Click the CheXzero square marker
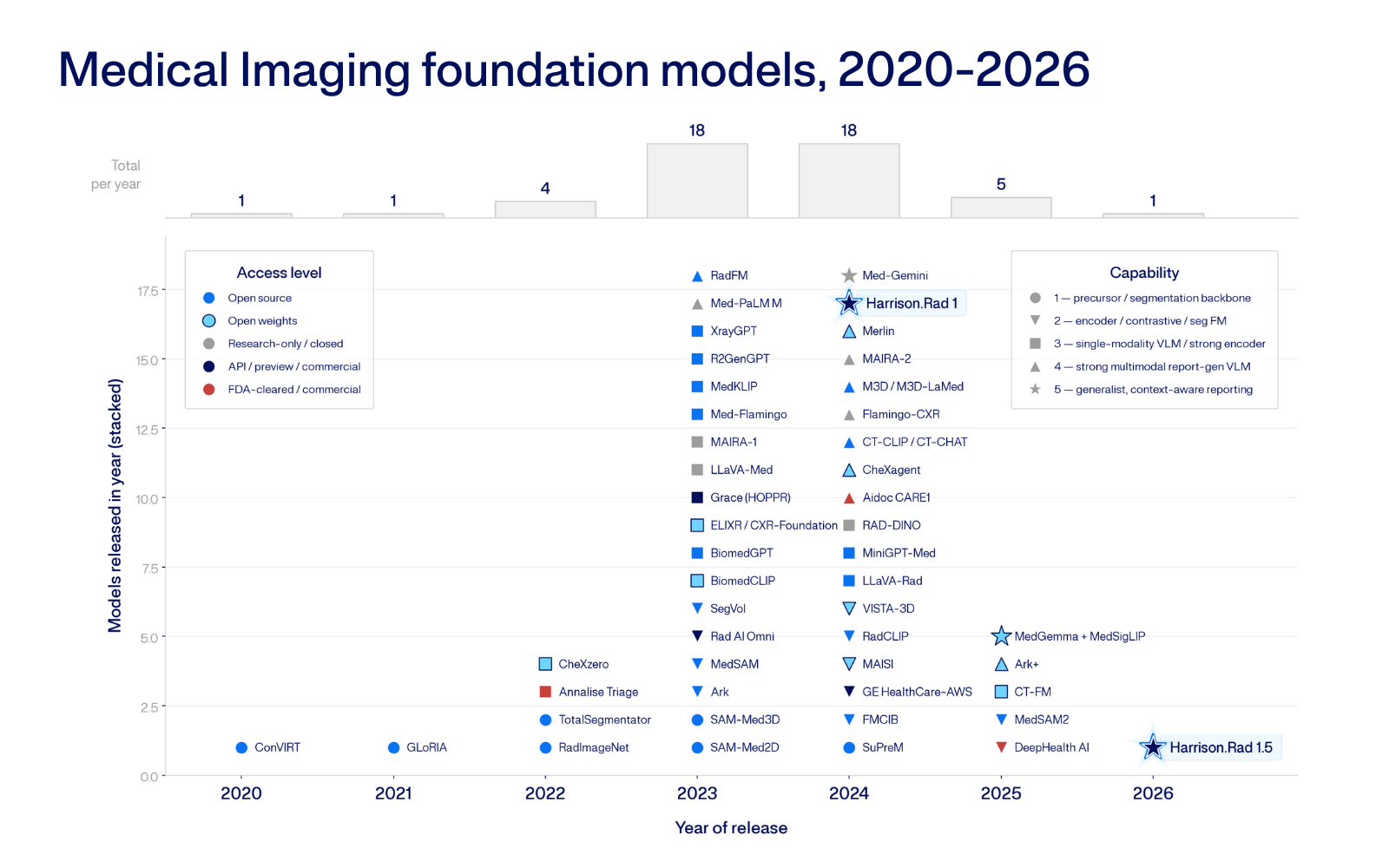 click(x=545, y=664)
